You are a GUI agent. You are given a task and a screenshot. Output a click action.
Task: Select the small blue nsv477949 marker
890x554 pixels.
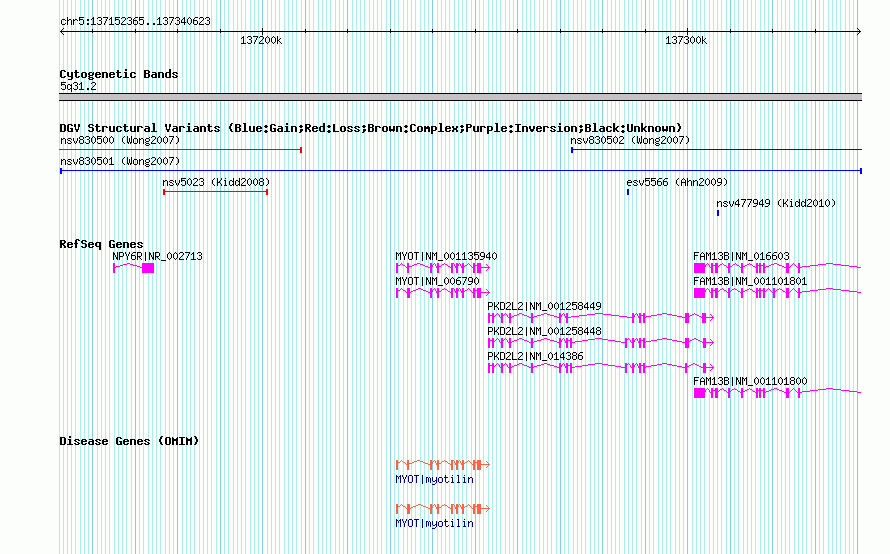[x=718, y=213]
